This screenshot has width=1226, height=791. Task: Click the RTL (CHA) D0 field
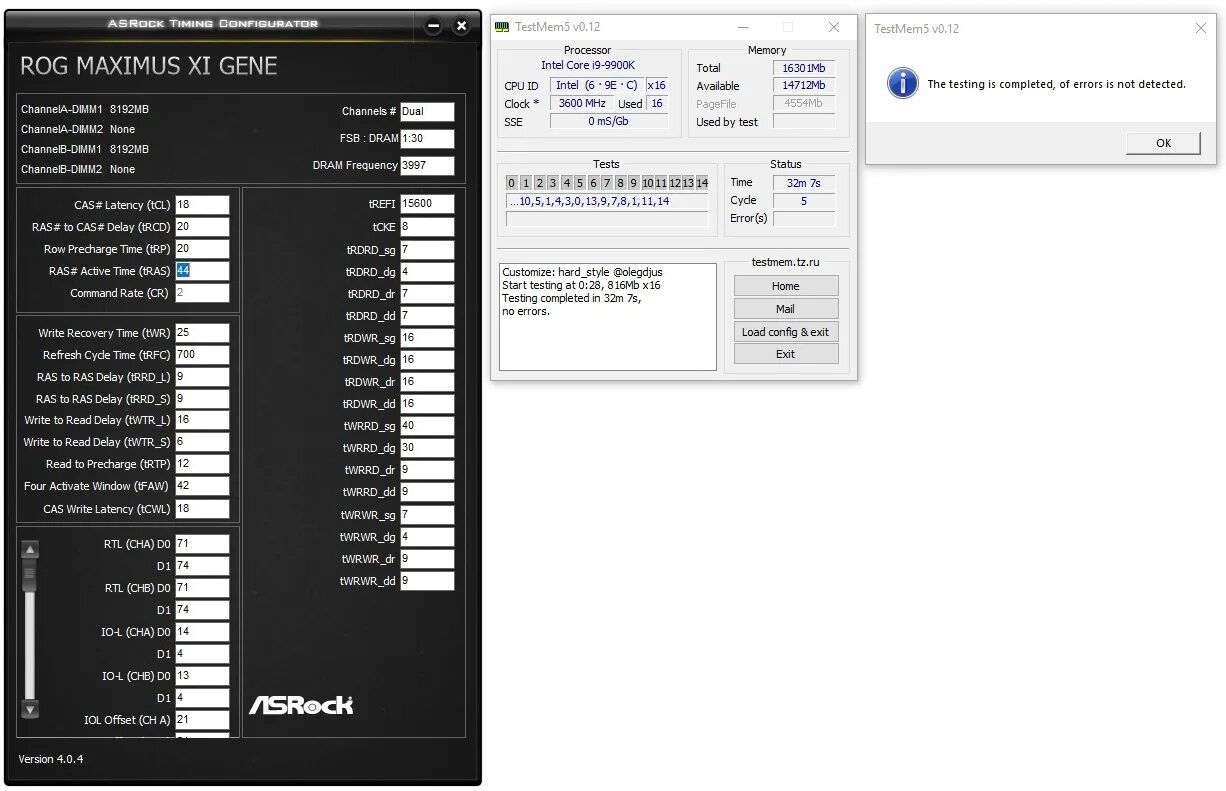tap(202, 544)
